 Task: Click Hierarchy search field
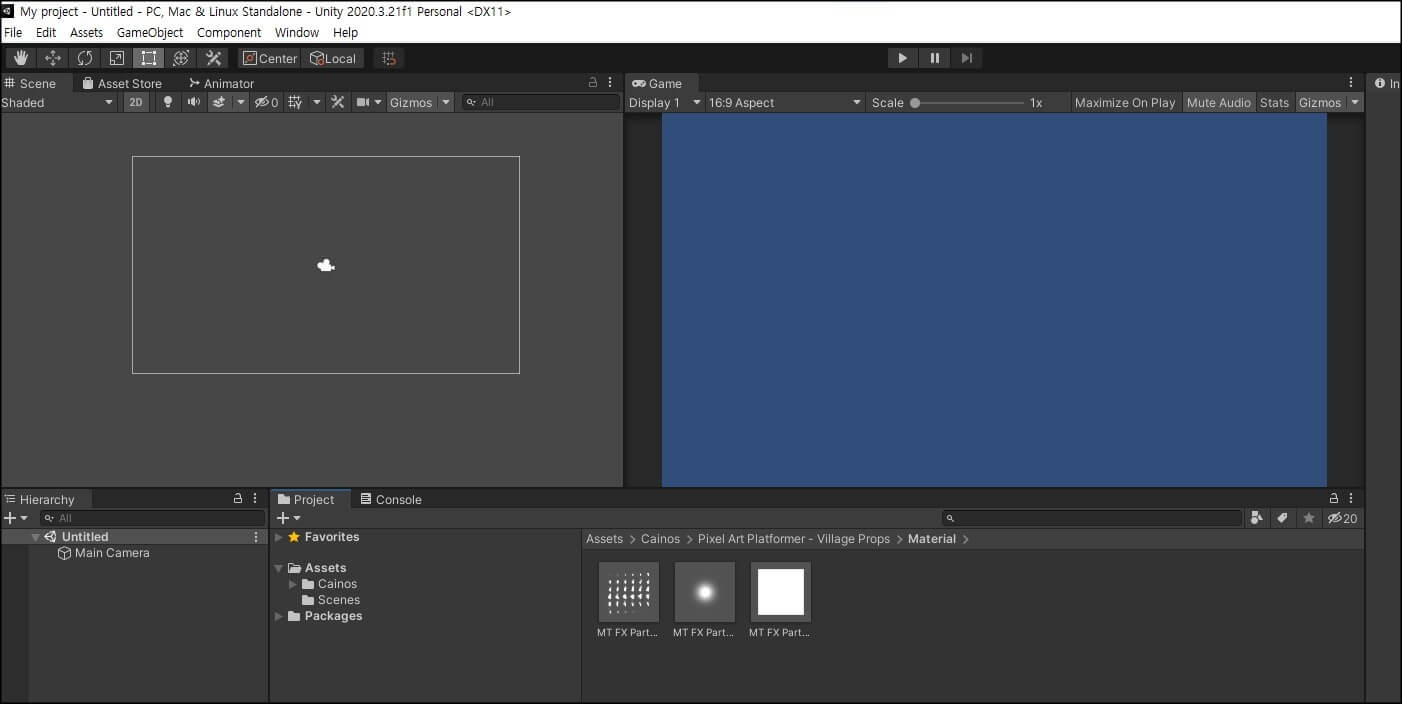pyautogui.click(x=152, y=518)
